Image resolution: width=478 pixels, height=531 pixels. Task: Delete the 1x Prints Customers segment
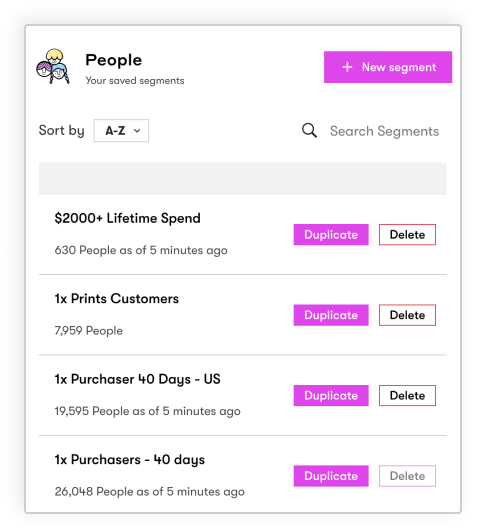point(407,315)
